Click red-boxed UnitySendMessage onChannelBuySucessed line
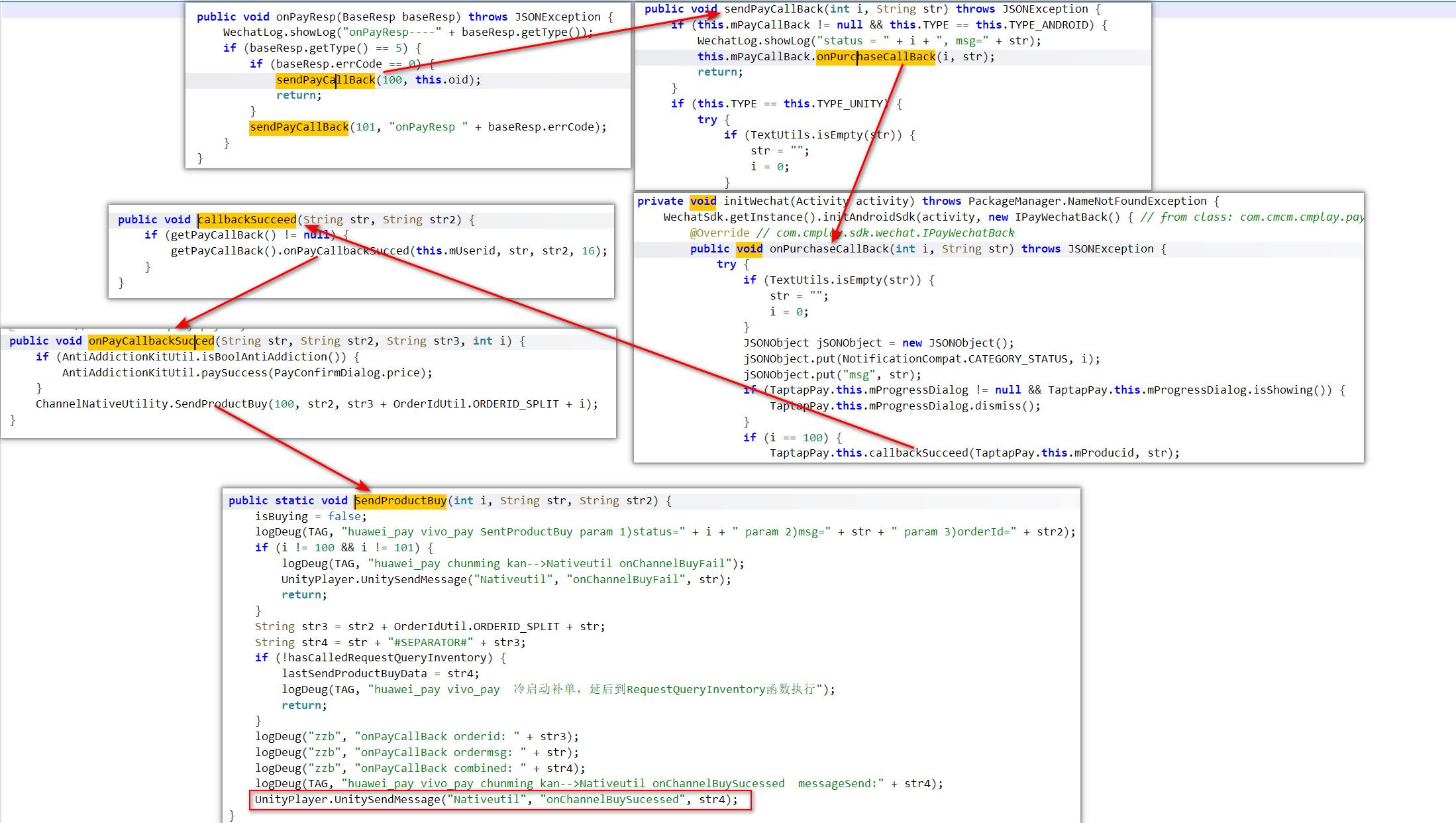 495,800
